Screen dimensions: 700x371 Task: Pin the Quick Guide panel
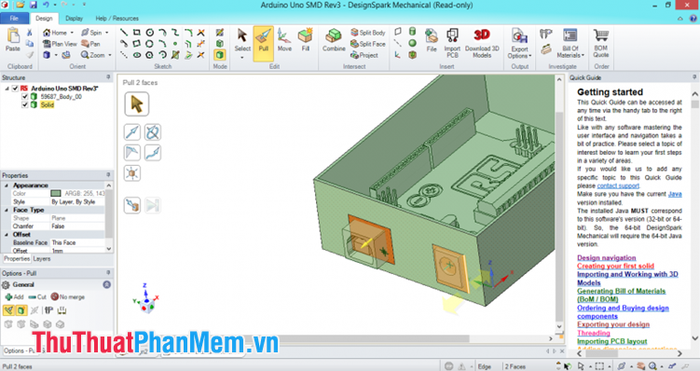[x=694, y=77]
